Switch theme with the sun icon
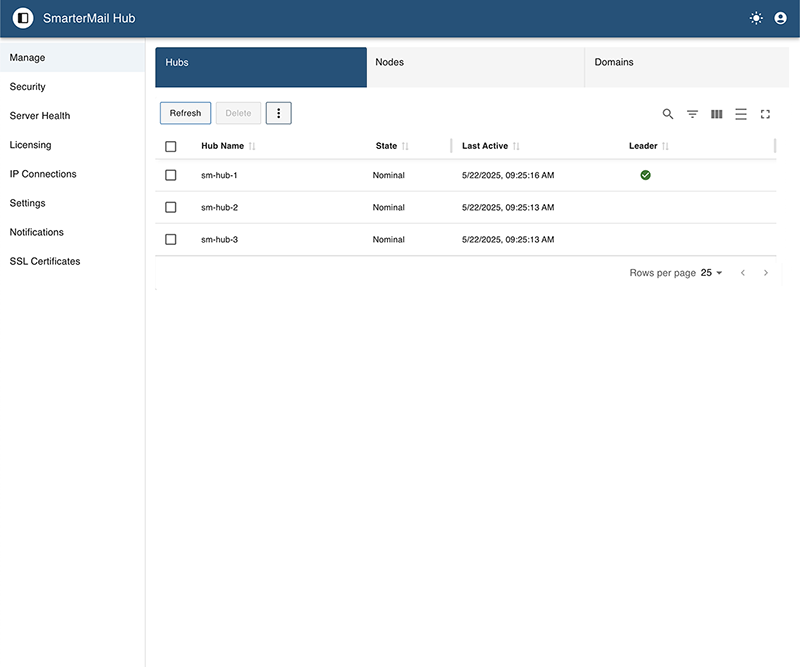This screenshot has height=667, width=800. point(756,18)
